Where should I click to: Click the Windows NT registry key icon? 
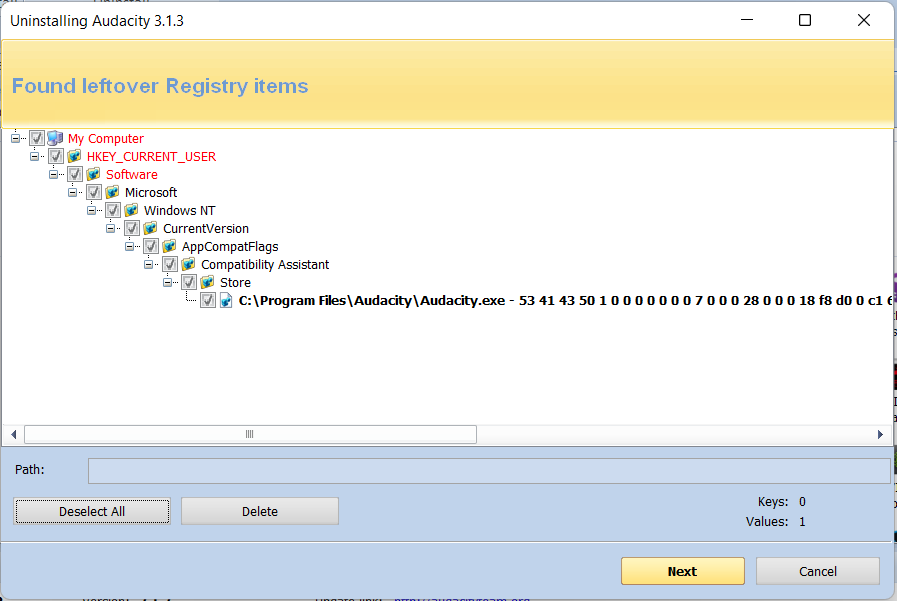(131, 210)
